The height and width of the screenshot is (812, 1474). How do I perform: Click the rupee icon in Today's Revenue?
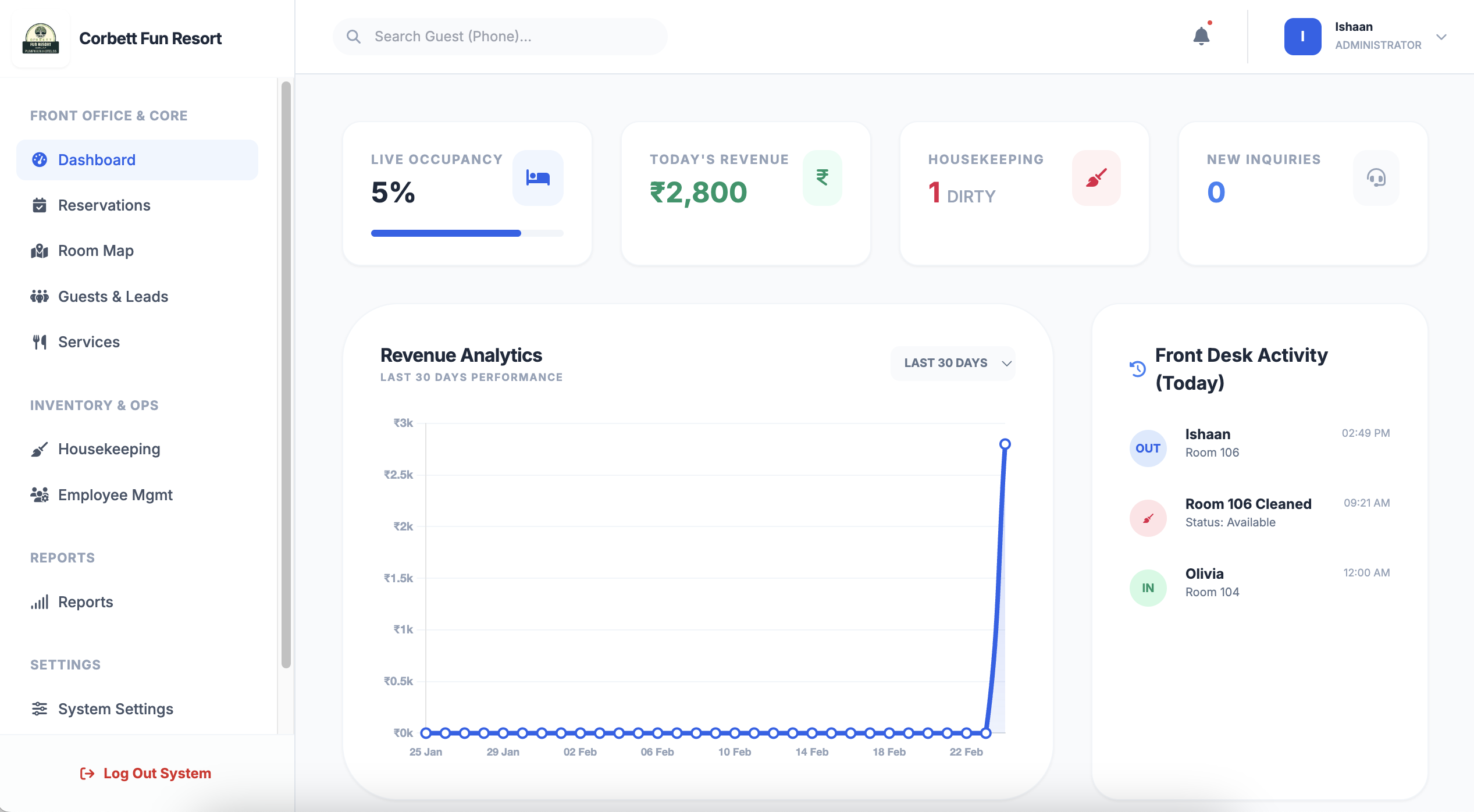coord(822,177)
